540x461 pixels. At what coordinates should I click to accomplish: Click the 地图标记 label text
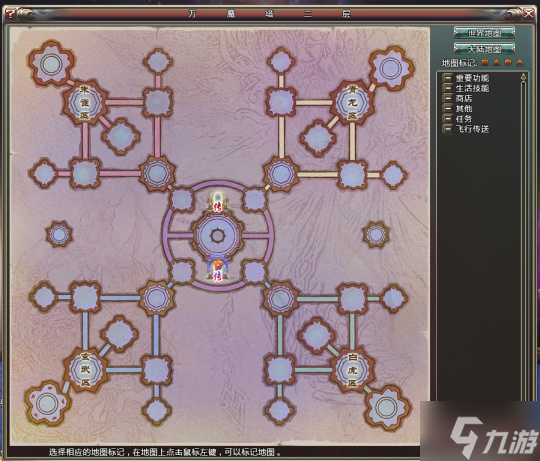click(460, 63)
